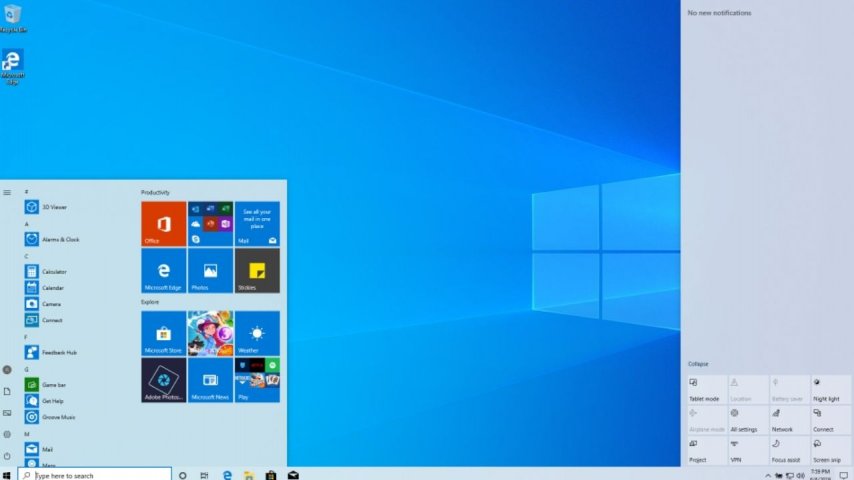Open Pictures from the Start left rail
Screen dimensions: 854x480
click(7, 413)
